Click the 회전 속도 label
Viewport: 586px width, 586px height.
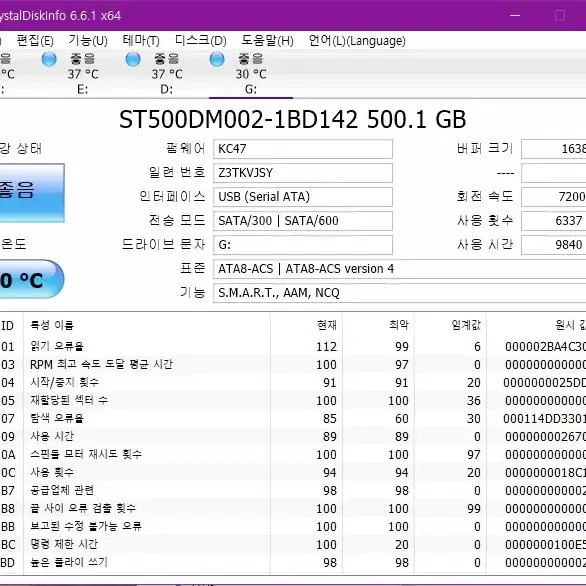pyautogui.click(x=485, y=196)
